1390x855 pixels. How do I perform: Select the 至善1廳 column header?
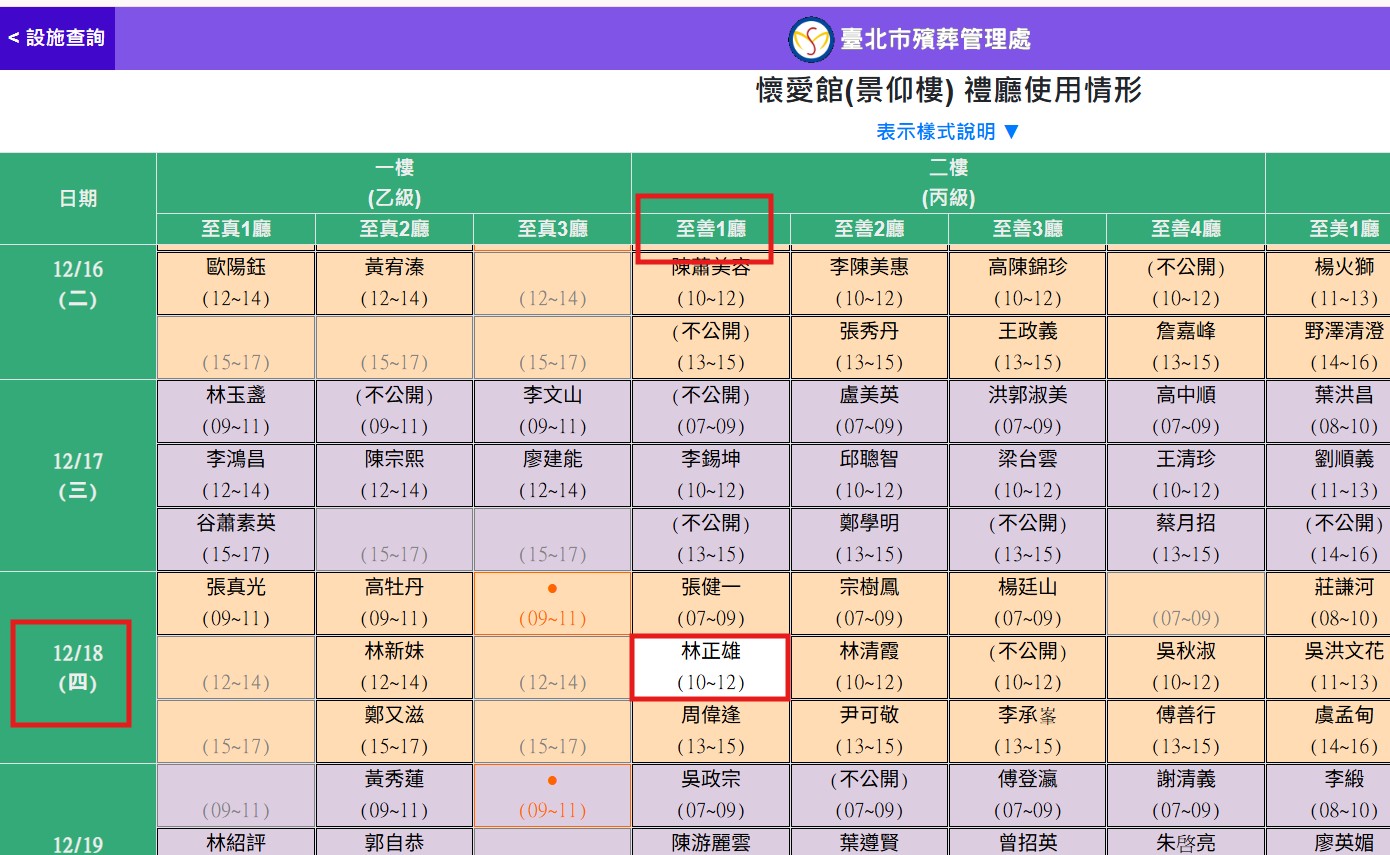click(710, 229)
